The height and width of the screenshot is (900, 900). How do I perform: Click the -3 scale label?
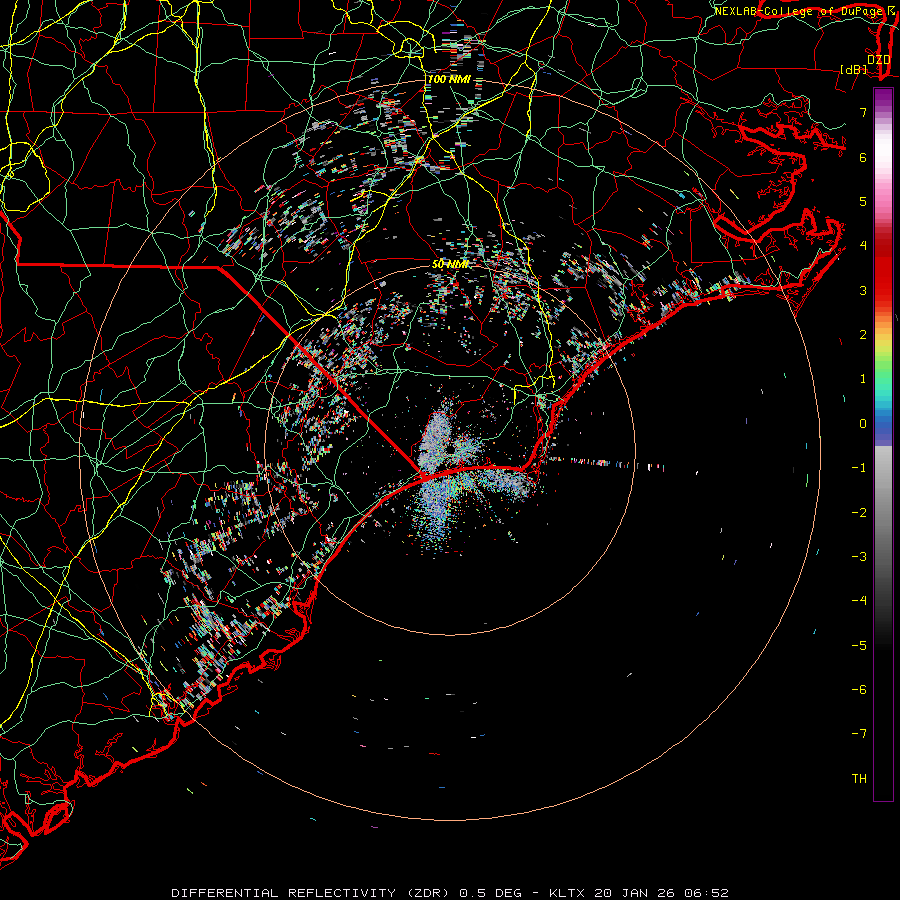coord(859,557)
